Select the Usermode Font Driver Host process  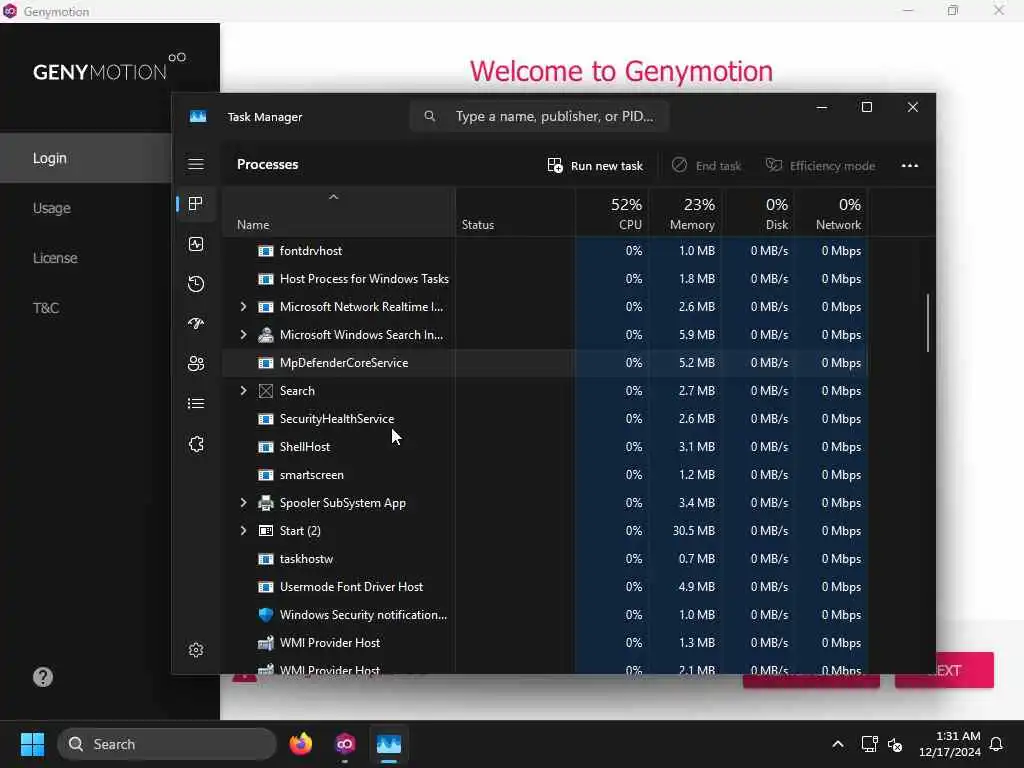click(545, 586)
